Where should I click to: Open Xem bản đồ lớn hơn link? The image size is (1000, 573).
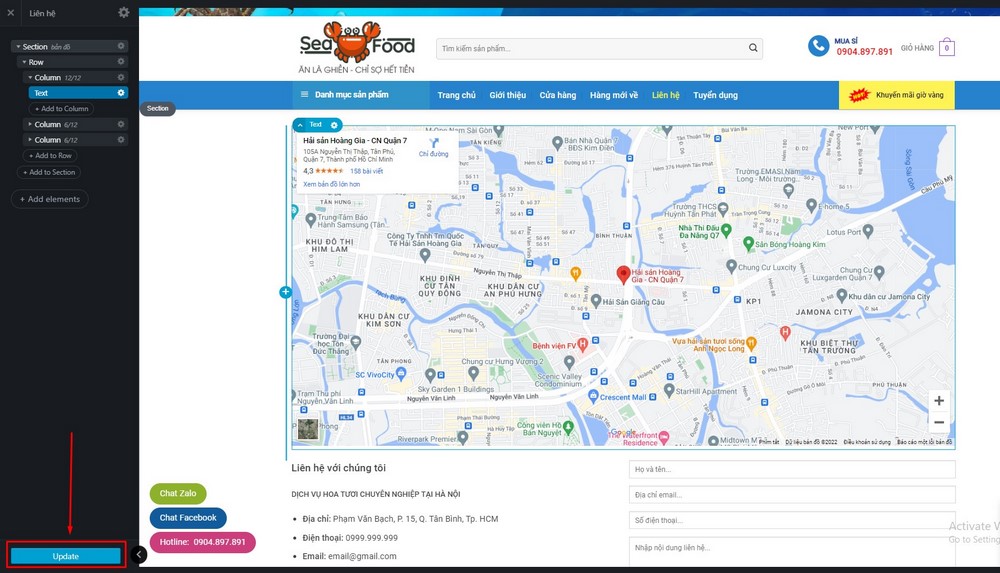[332, 184]
